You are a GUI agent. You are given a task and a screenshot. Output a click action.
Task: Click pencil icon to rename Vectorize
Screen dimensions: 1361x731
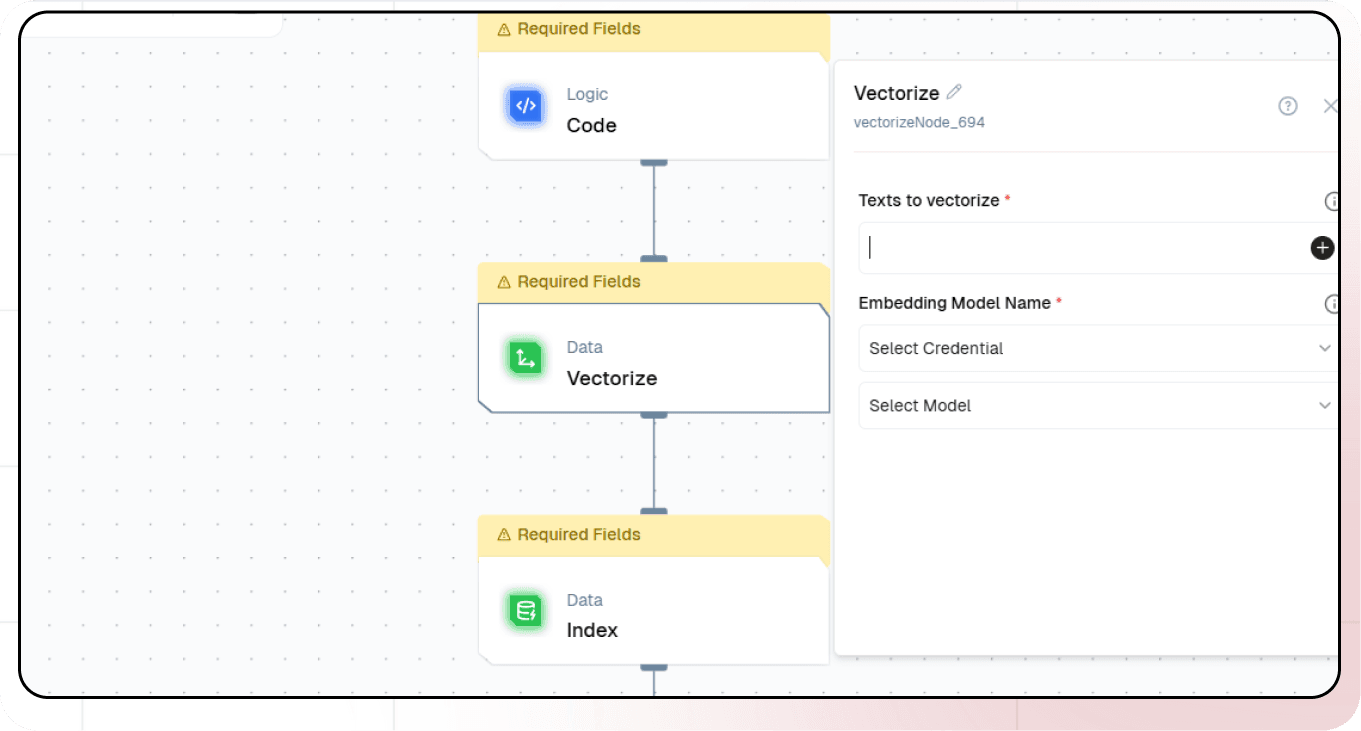(x=954, y=92)
